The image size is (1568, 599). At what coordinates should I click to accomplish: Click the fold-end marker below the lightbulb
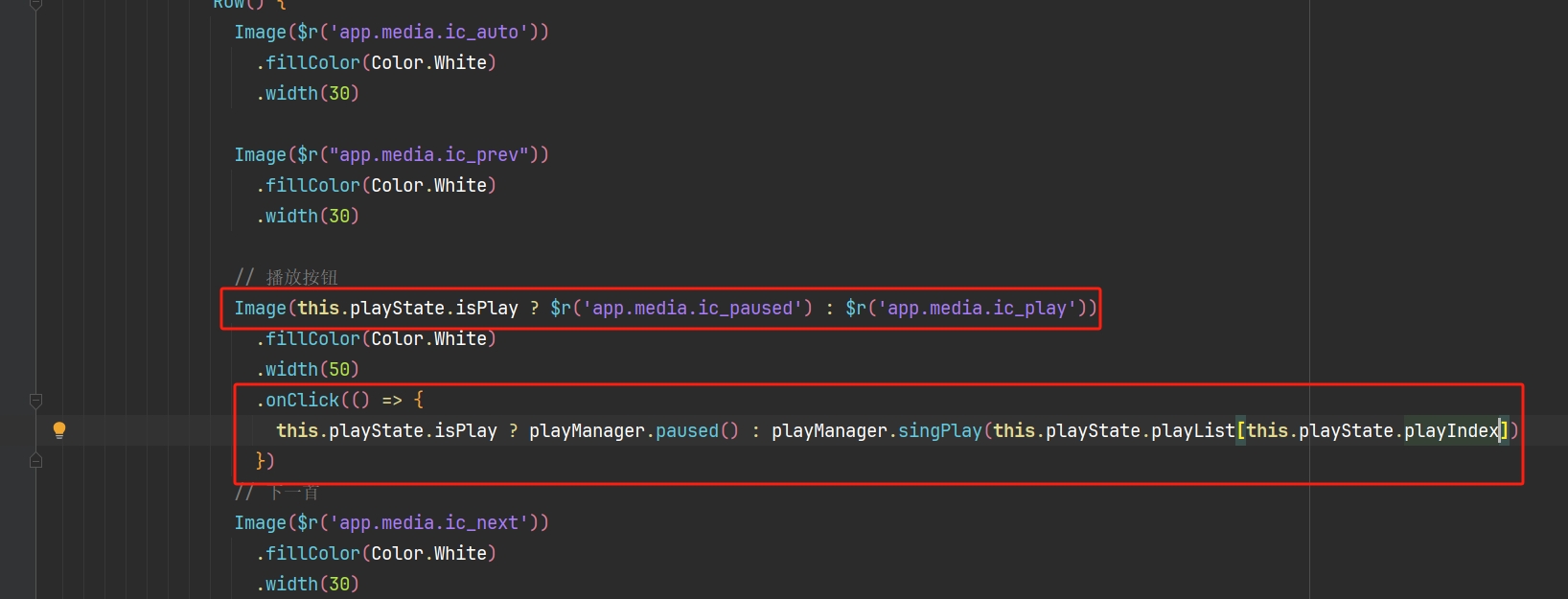[x=35, y=461]
